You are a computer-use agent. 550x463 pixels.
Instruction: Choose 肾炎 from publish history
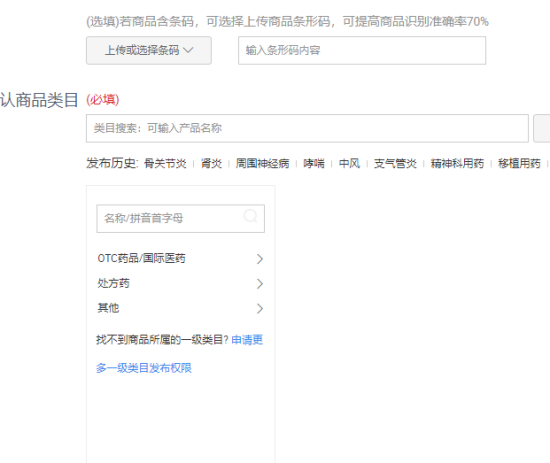click(x=212, y=163)
